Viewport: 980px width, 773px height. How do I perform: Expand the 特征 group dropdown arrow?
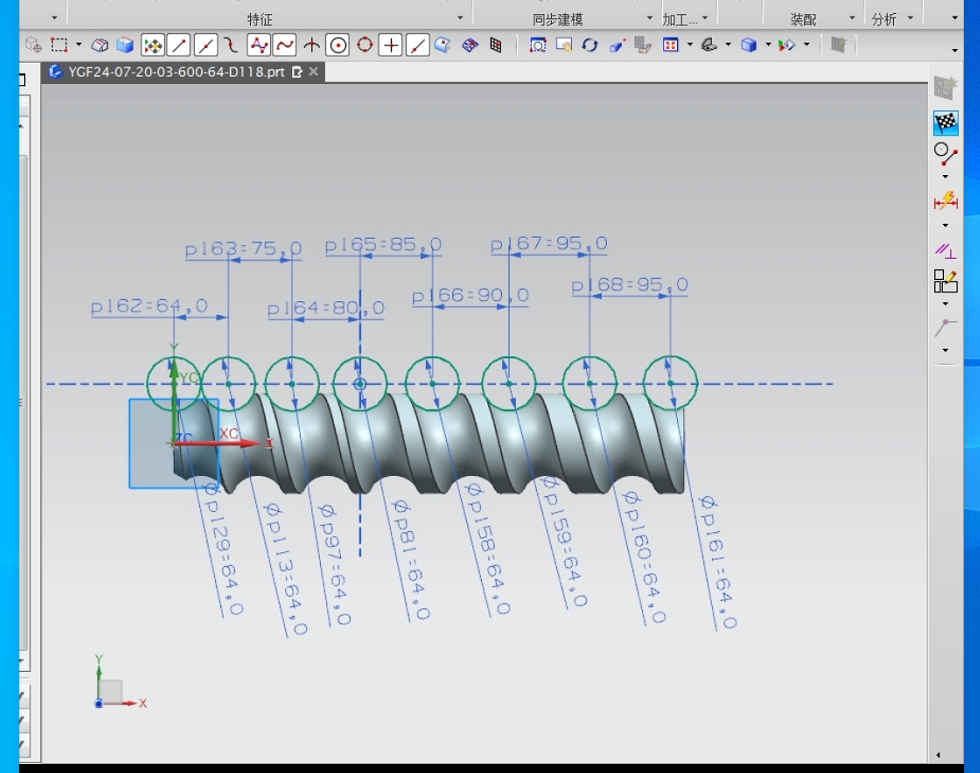point(460,18)
